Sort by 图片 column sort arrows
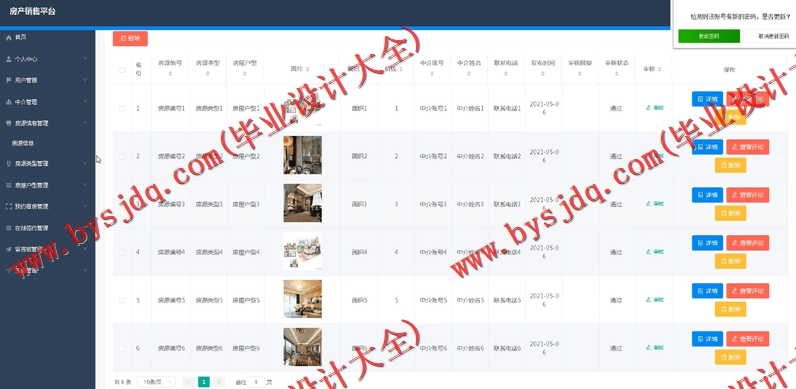The width and height of the screenshot is (796, 389). coord(308,69)
